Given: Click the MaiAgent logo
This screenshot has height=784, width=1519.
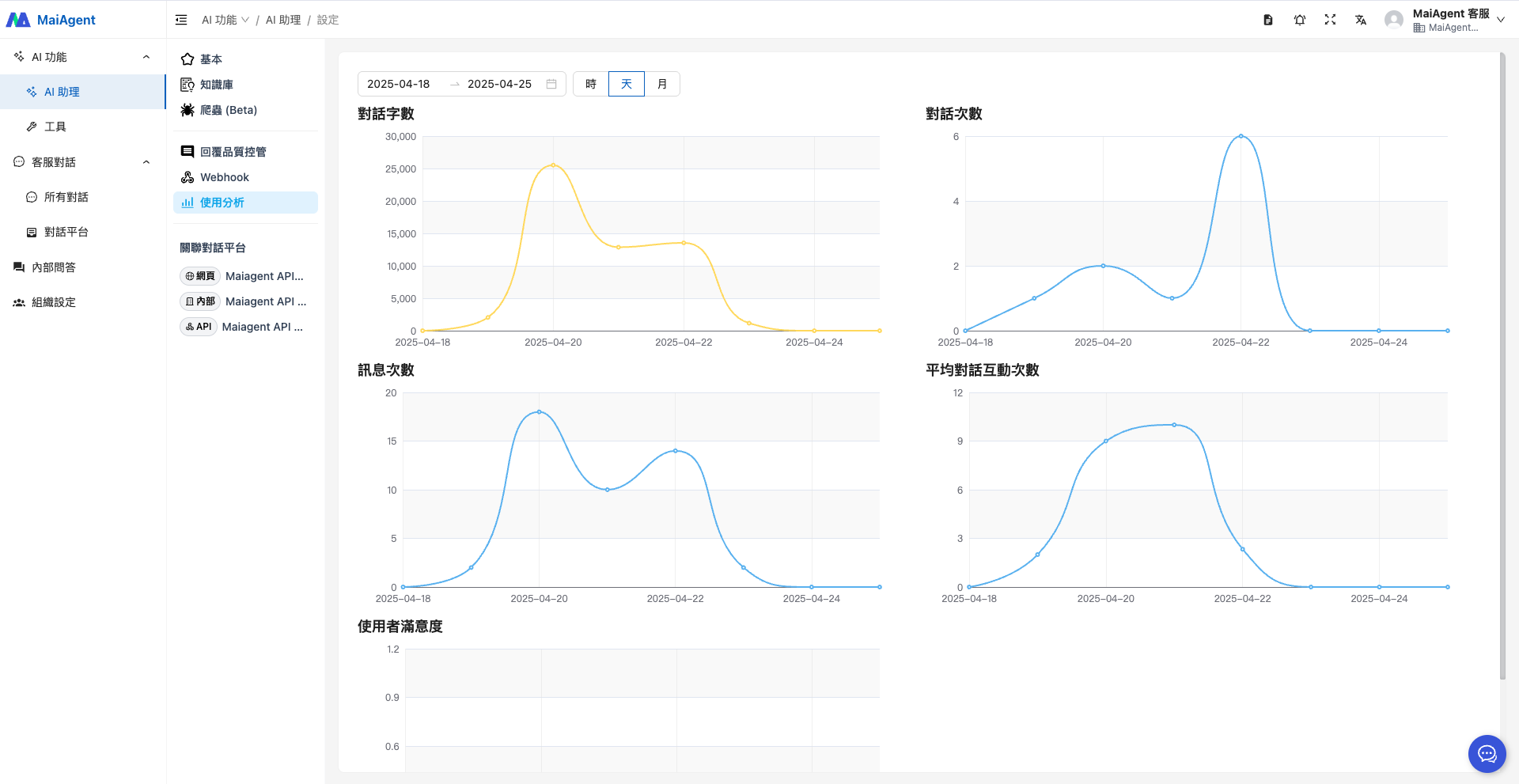Looking at the screenshot, I should tap(51, 20).
